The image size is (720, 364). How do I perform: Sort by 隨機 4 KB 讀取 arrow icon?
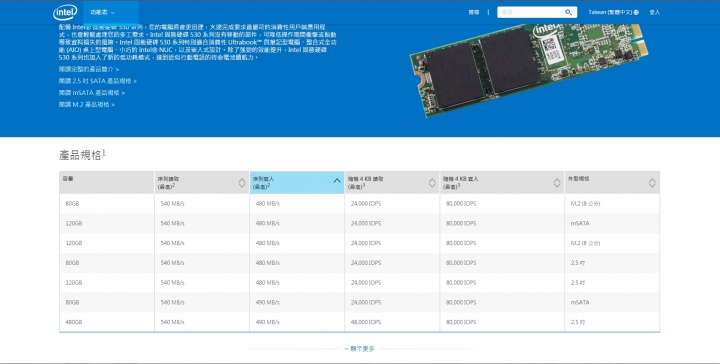[432, 183]
